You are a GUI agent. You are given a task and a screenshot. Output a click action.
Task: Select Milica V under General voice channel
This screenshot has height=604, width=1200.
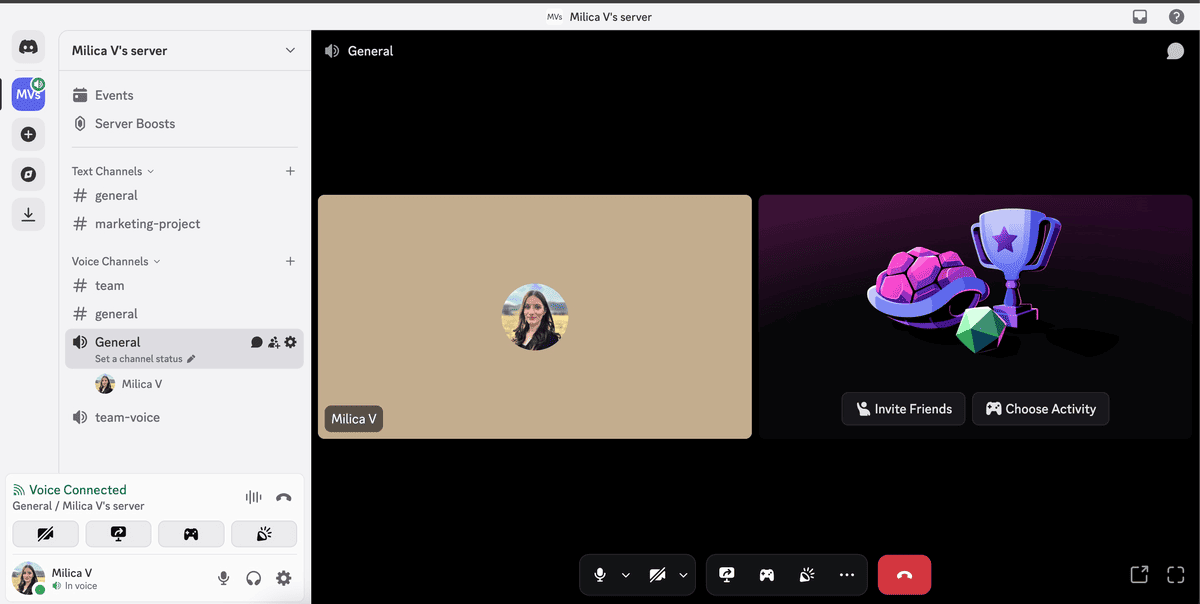(x=196, y=384)
